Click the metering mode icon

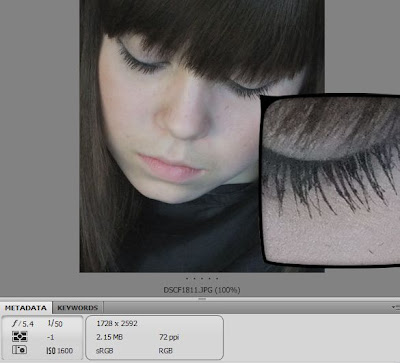(19, 337)
